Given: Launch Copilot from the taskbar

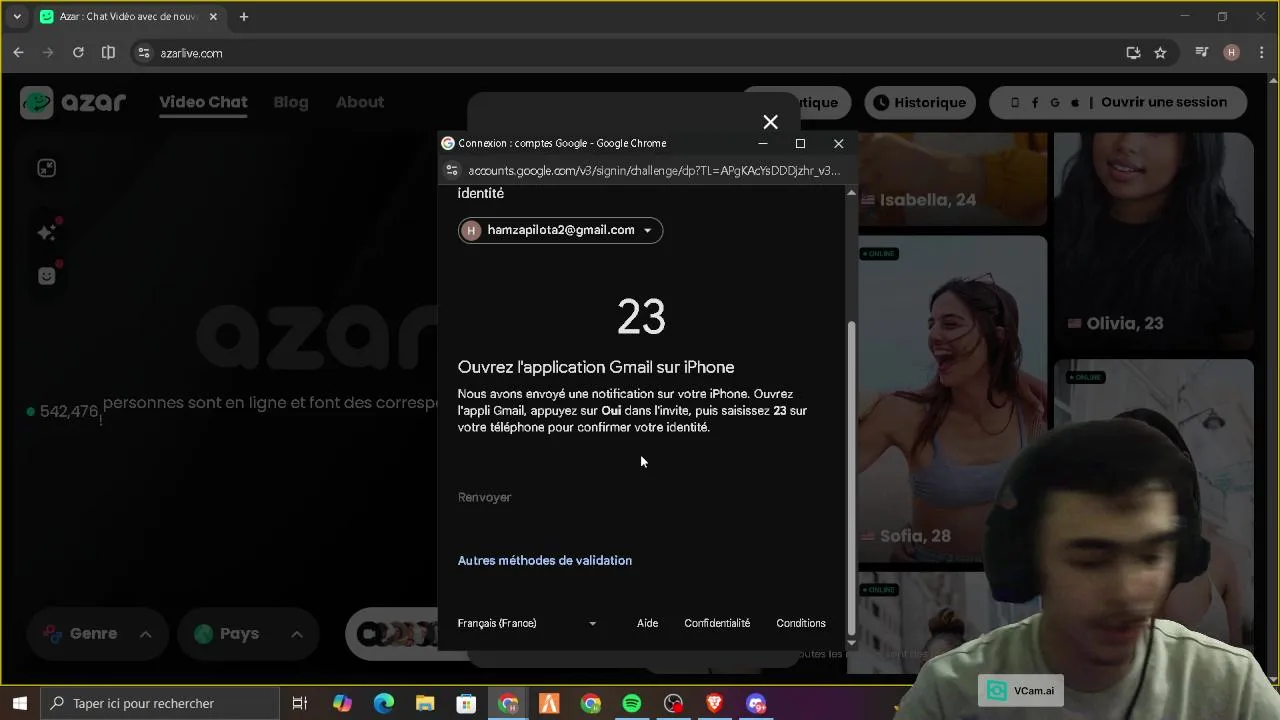Looking at the screenshot, I should coord(342,703).
